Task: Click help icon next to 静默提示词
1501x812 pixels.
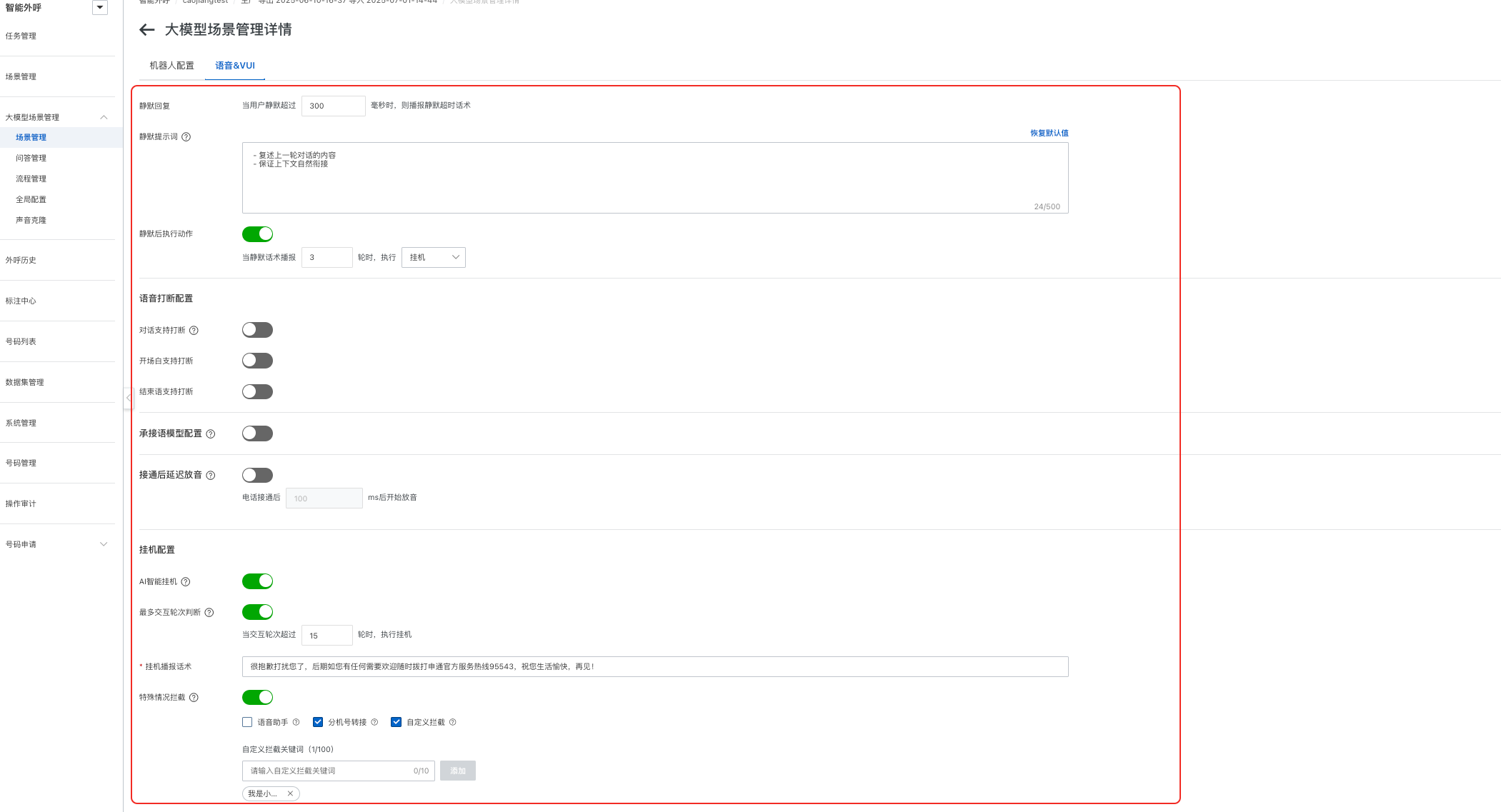Action: [186, 137]
